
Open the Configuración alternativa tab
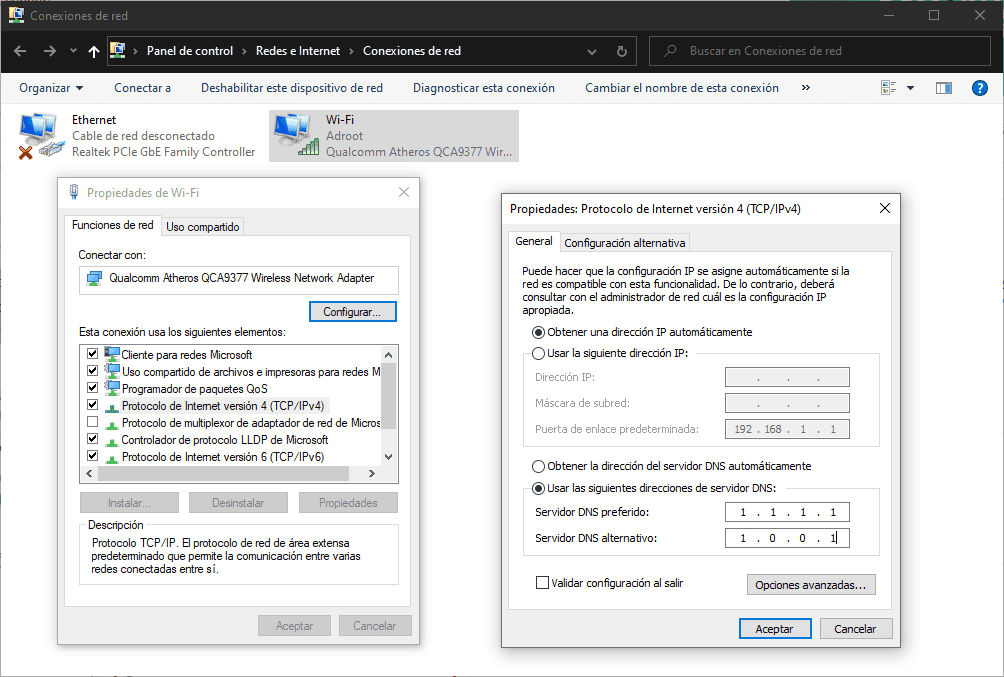pyautogui.click(x=624, y=243)
